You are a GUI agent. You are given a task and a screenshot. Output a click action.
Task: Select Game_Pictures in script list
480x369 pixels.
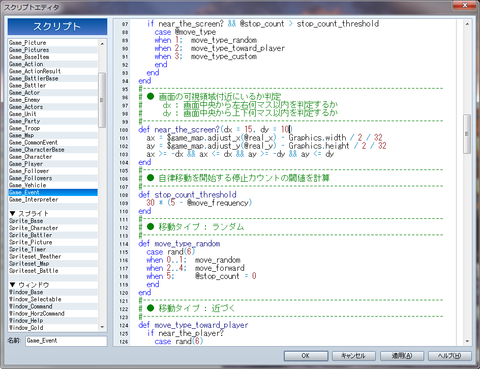[x=53, y=50]
